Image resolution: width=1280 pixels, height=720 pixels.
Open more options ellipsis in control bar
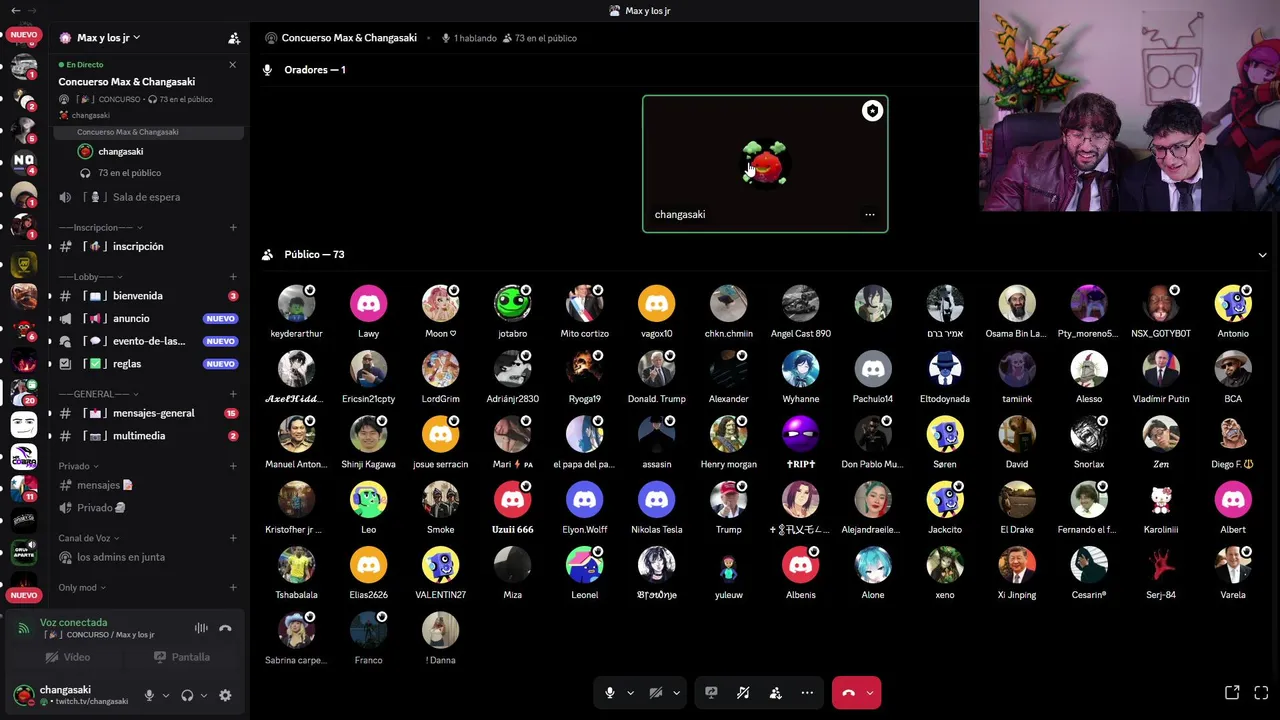[x=807, y=693]
